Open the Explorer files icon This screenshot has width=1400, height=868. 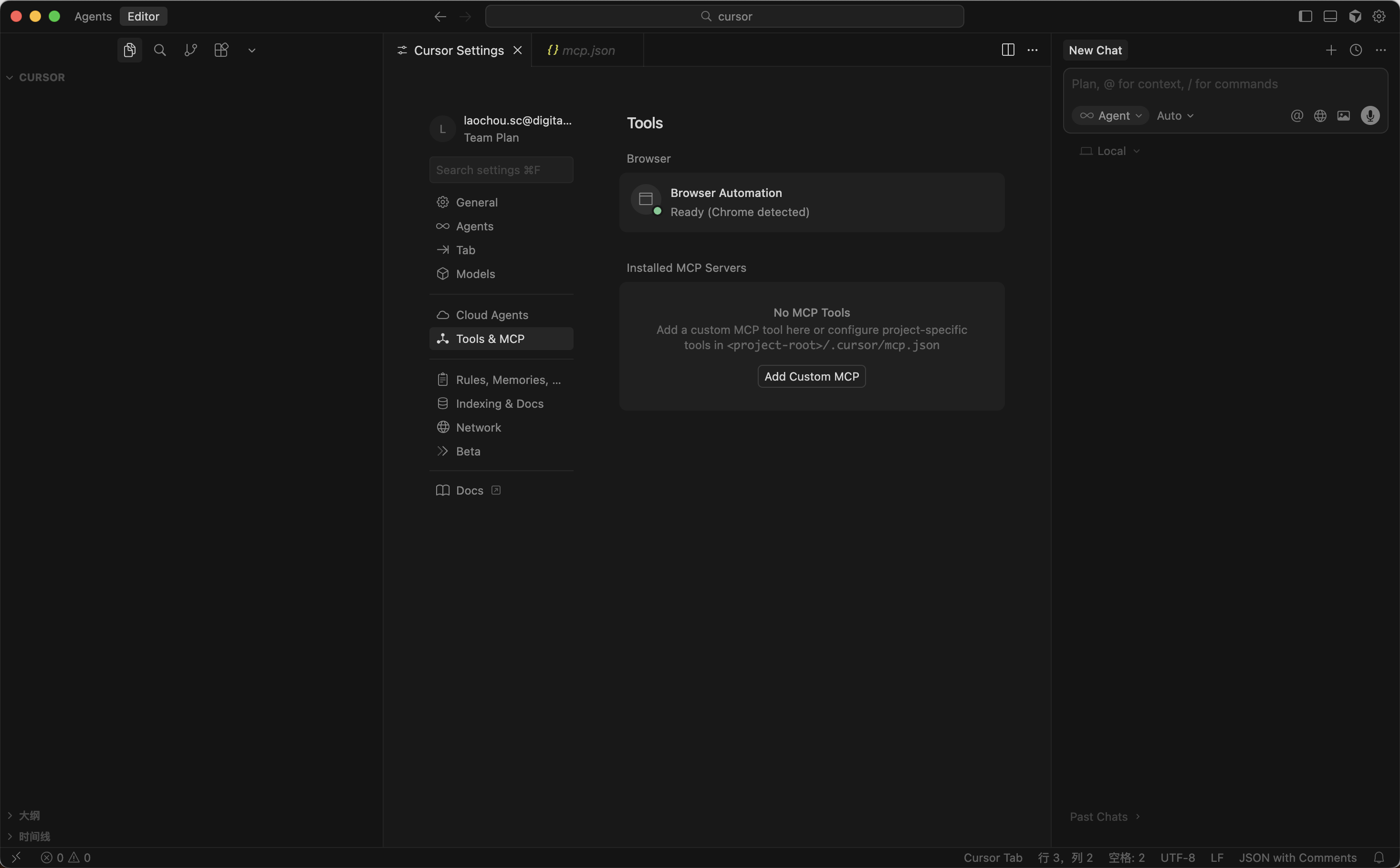click(129, 50)
